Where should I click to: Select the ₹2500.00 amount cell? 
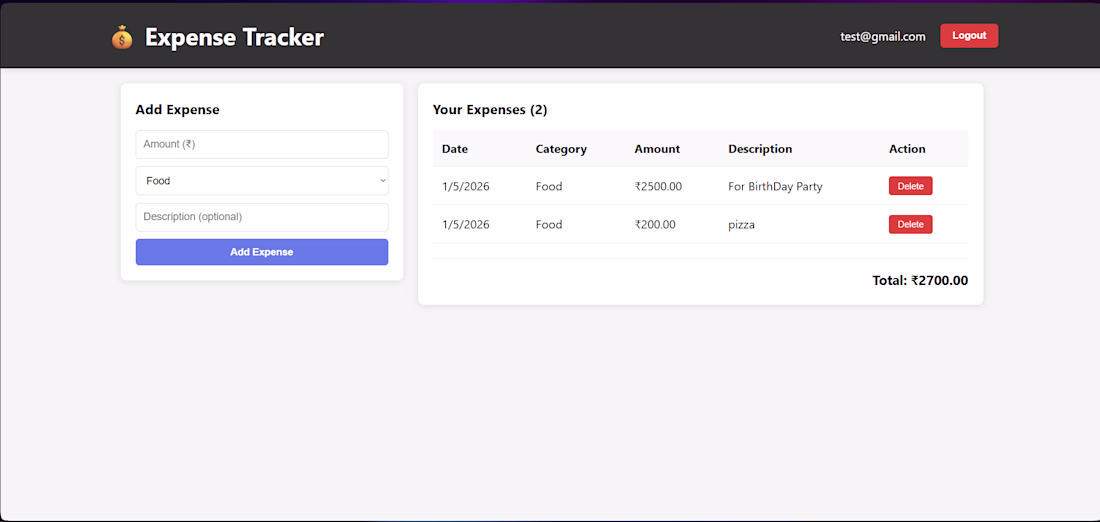(658, 187)
